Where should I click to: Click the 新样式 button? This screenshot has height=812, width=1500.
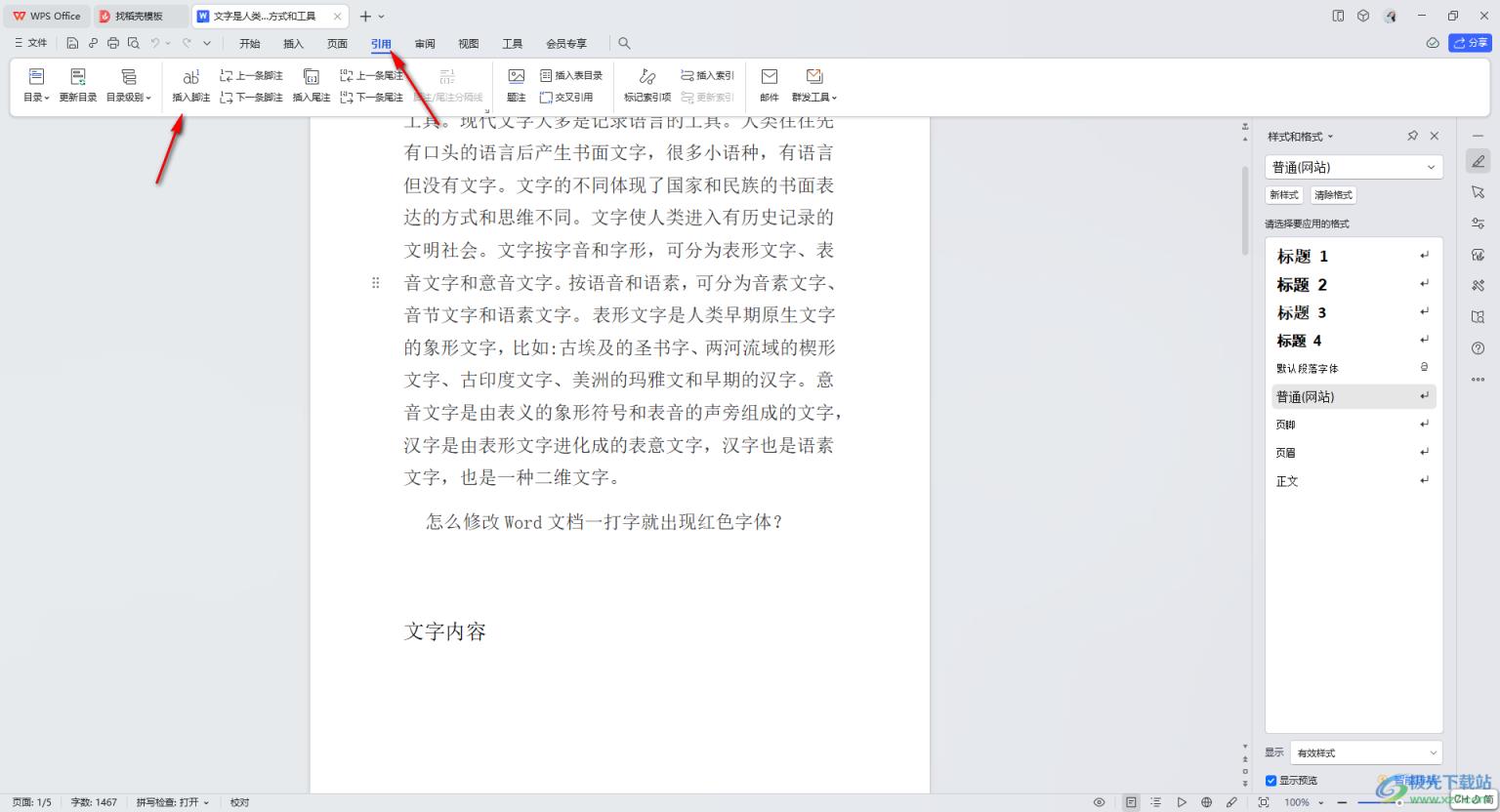tap(1284, 195)
